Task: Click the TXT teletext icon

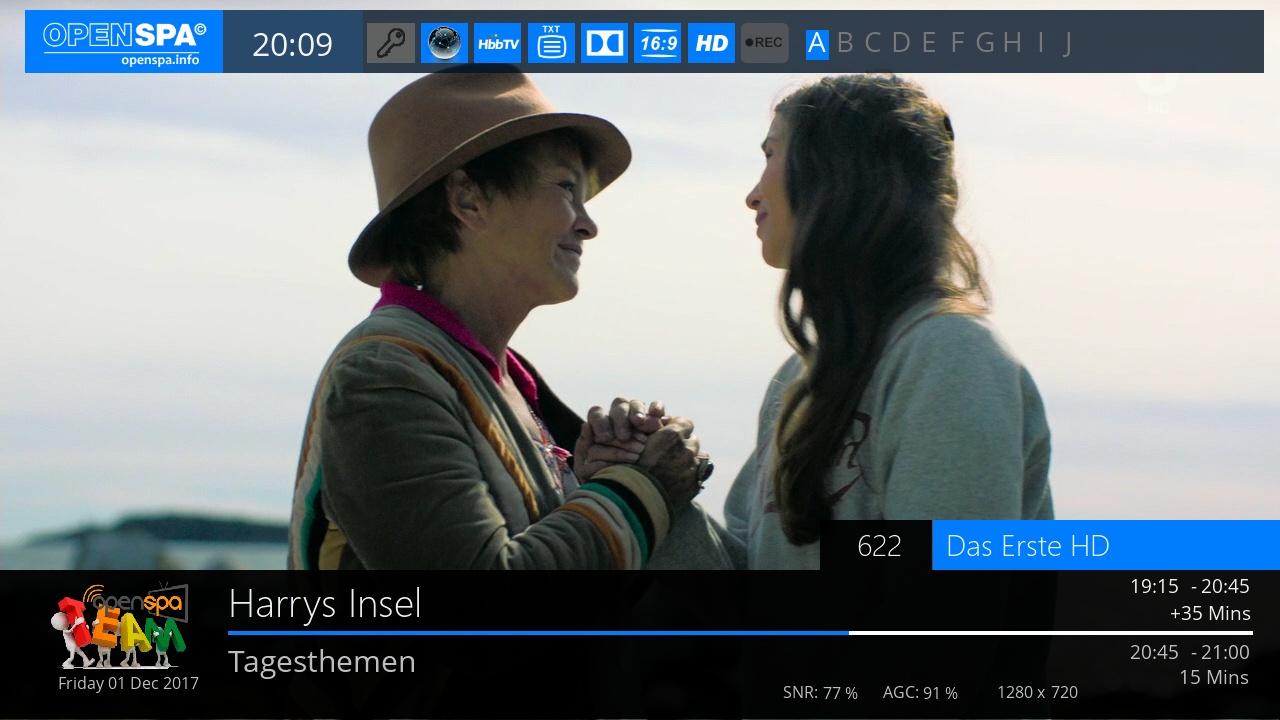Action: [551, 43]
